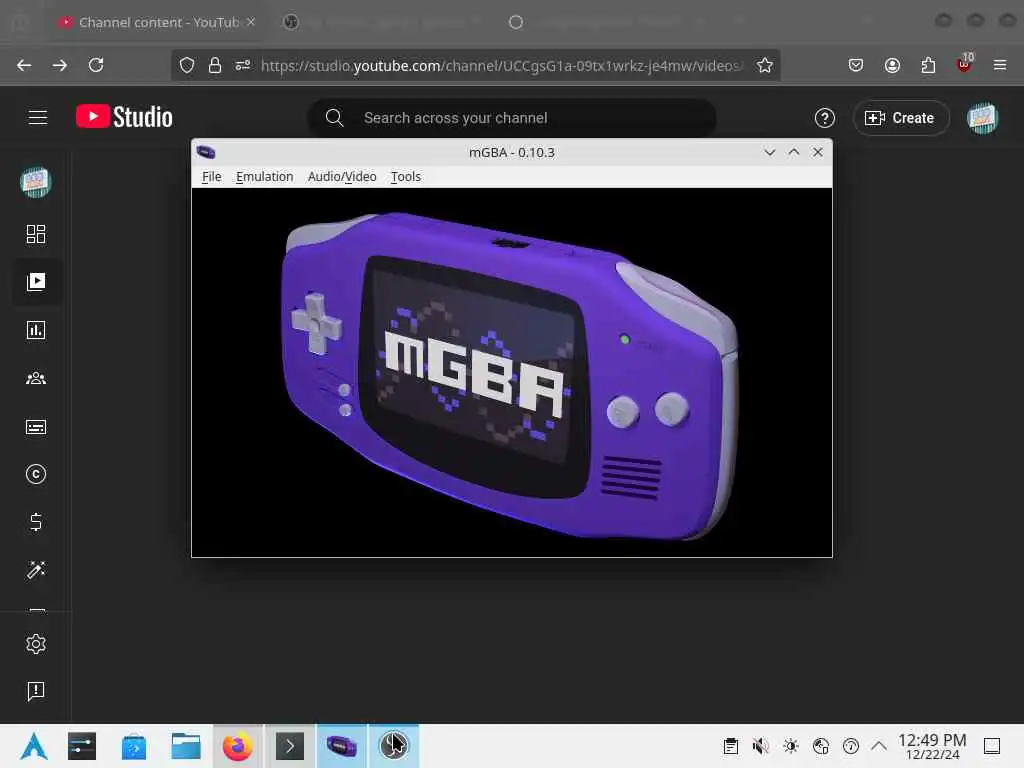Open the terminal in the taskbar

click(x=290, y=746)
